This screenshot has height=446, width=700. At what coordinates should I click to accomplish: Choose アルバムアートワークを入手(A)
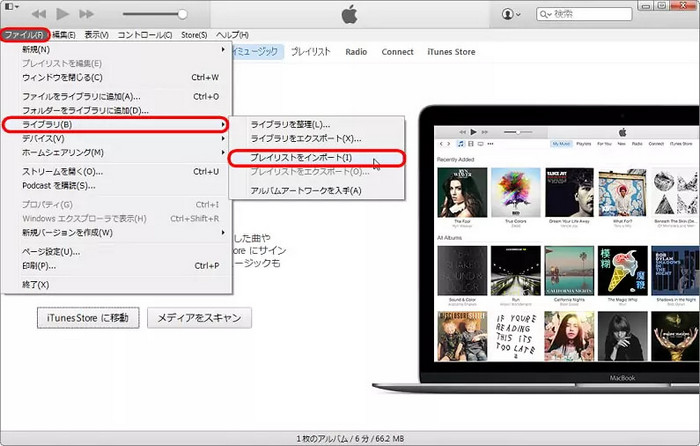[317, 191]
